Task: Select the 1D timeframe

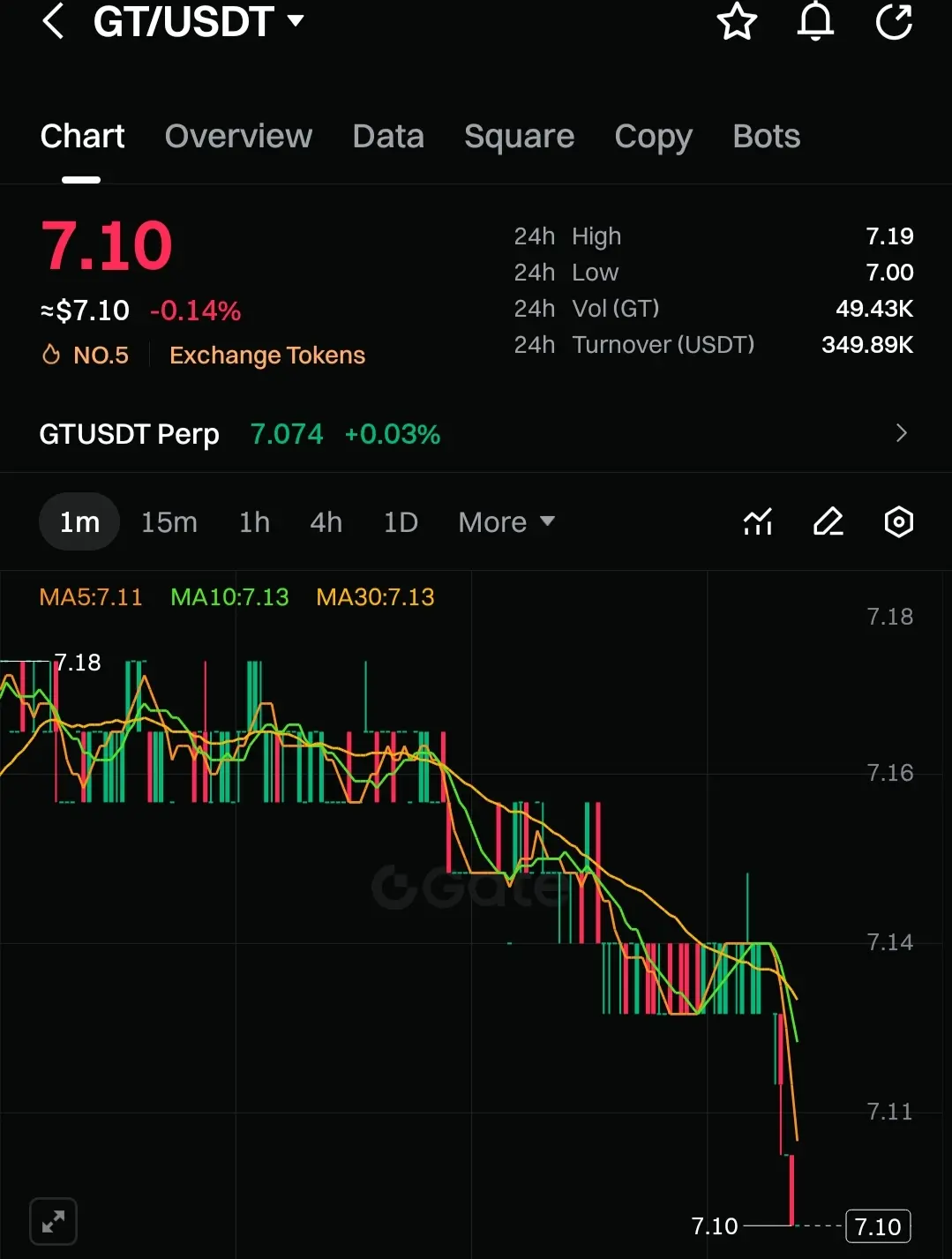Action: pos(401,522)
